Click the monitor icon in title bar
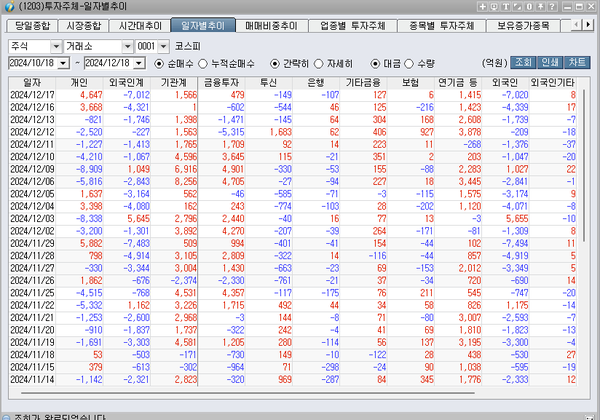 494,7
